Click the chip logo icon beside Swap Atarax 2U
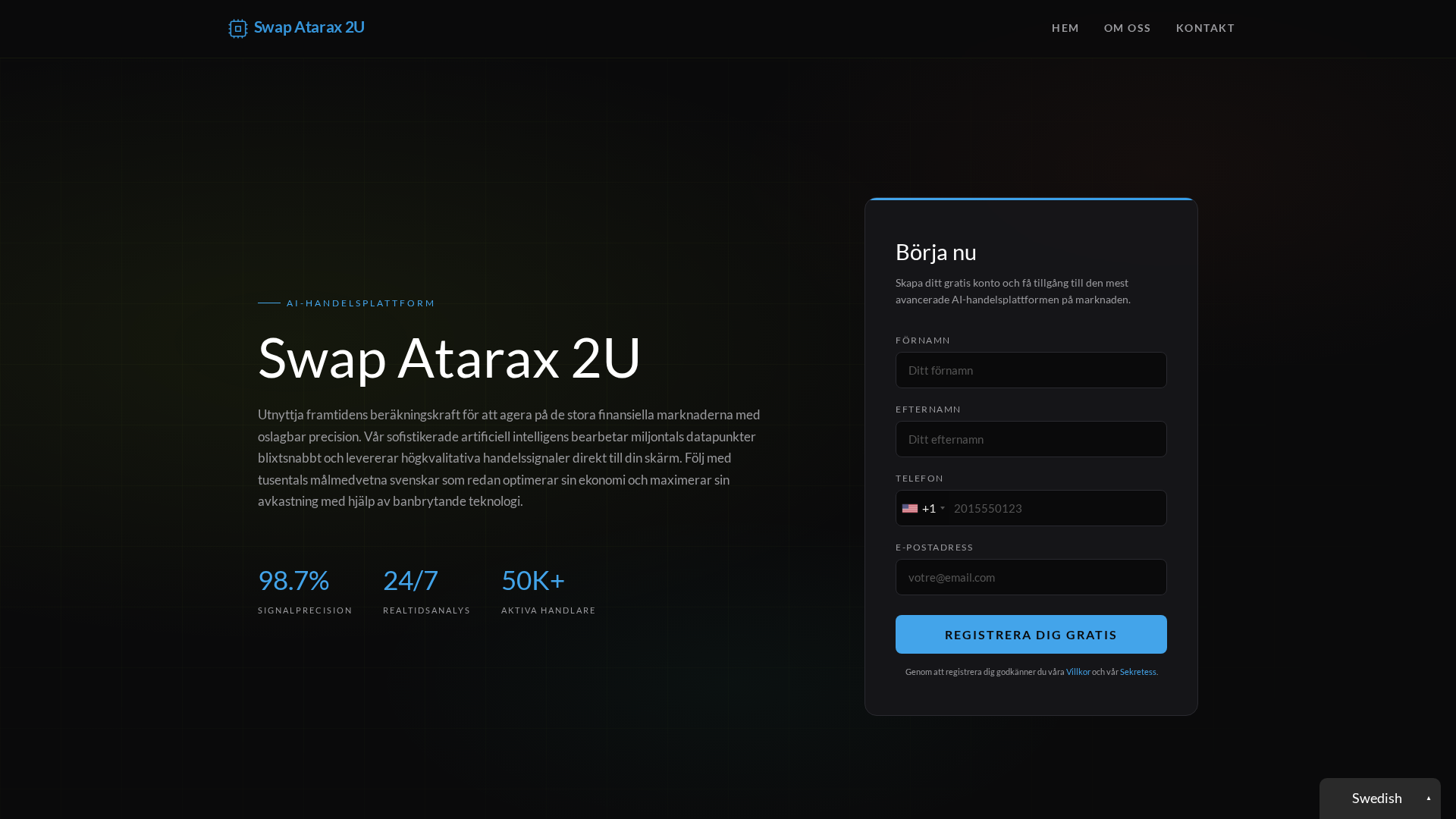This screenshot has height=819, width=1456. (238, 29)
